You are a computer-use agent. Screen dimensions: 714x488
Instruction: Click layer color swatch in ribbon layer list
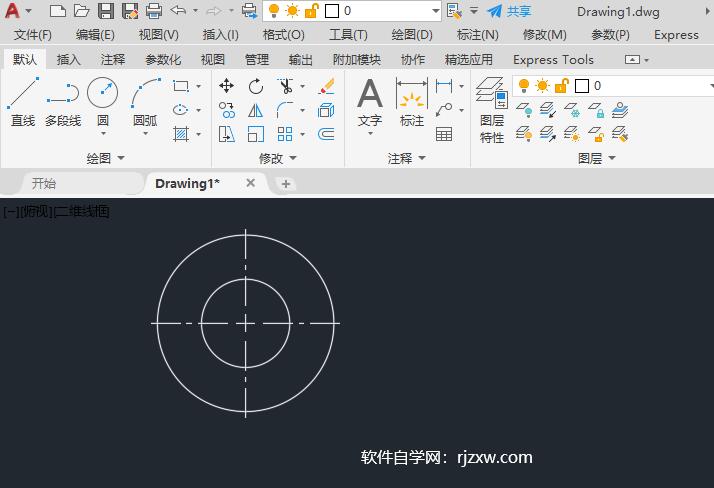[582, 86]
